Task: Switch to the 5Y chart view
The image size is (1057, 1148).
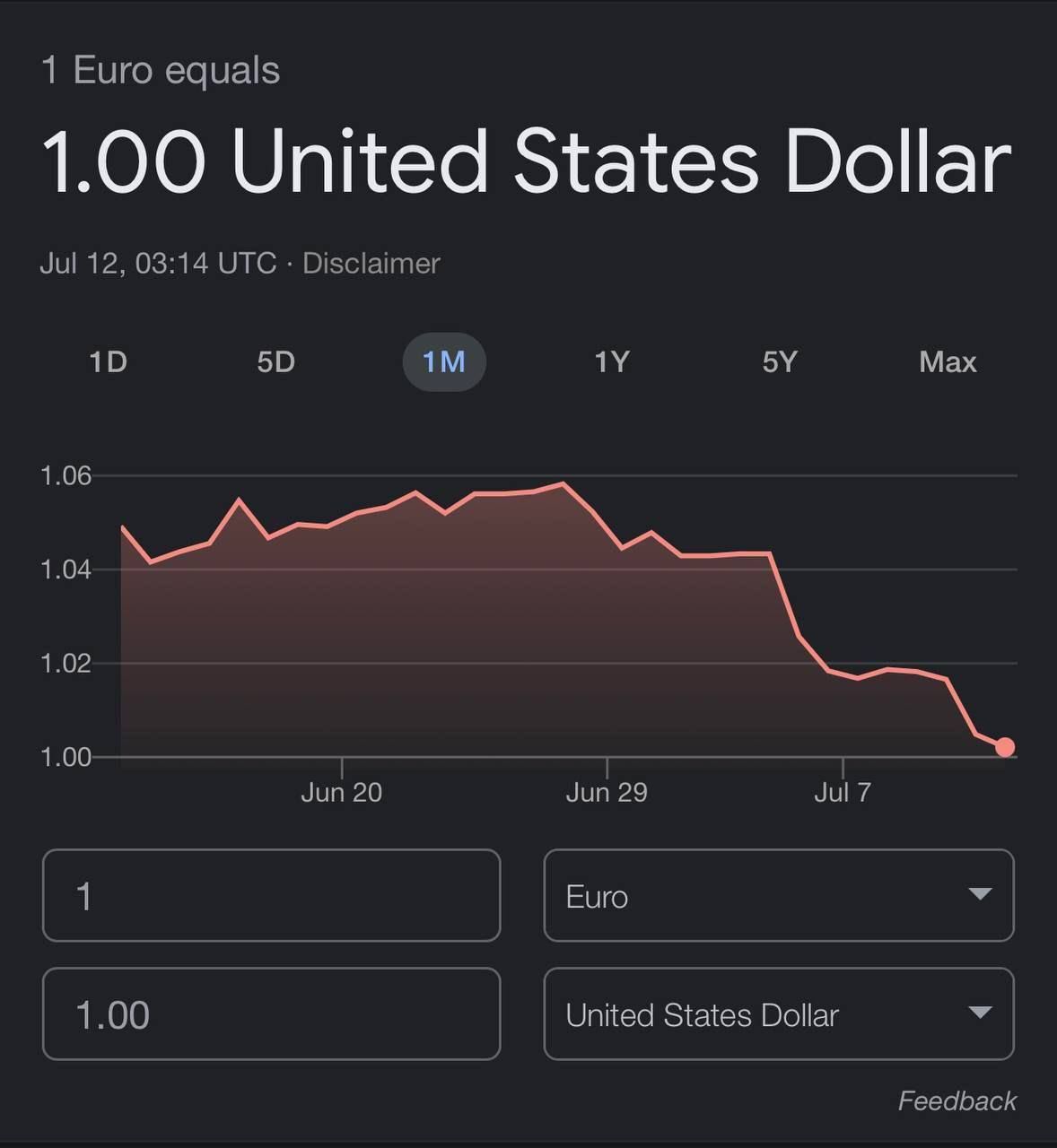Action: point(780,362)
